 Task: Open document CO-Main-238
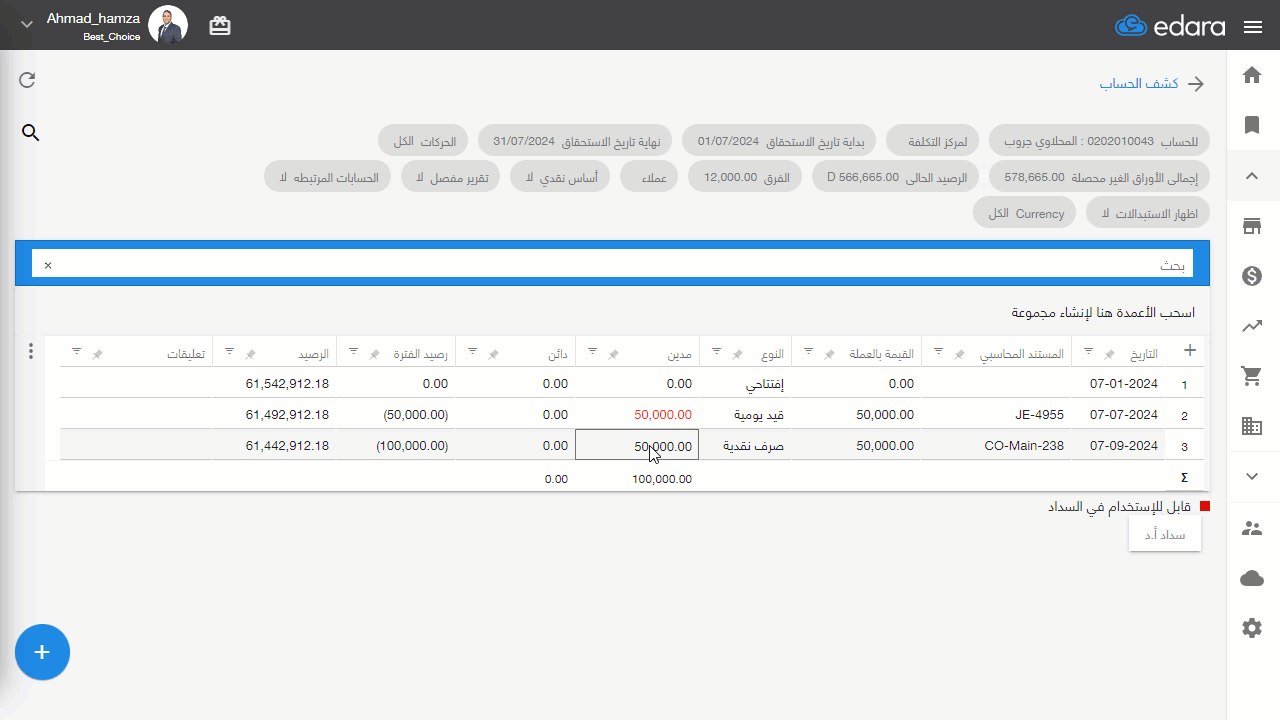tap(1024, 445)
